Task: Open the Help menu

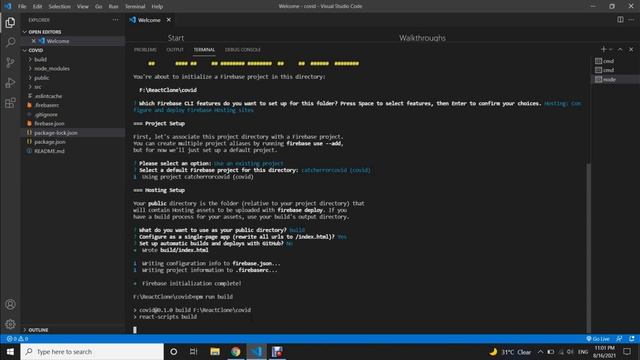Action: click(157, 7)
